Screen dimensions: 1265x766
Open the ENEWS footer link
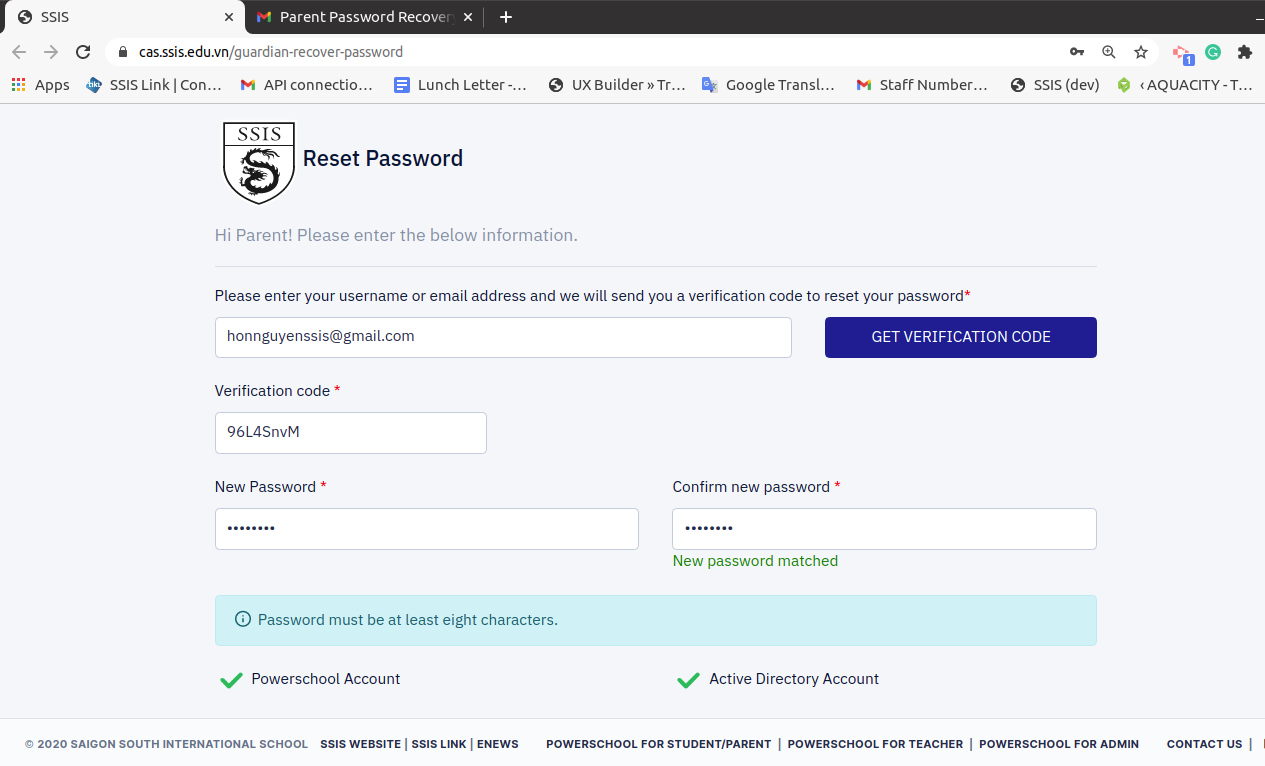(x=498, y=744)
